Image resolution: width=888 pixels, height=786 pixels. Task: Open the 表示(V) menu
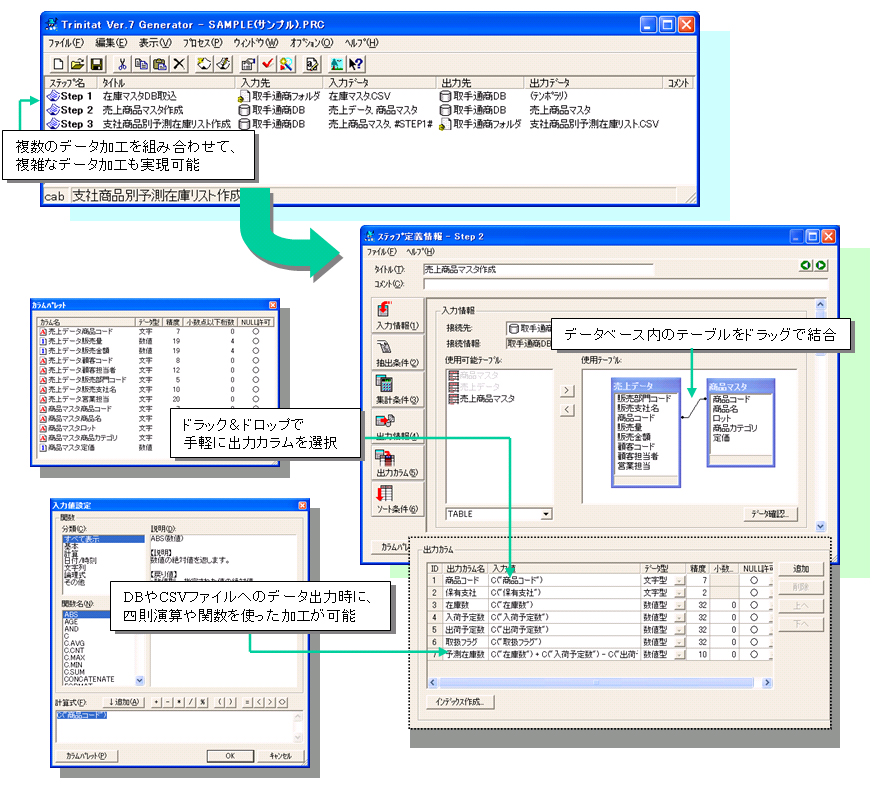coord(155,43)
